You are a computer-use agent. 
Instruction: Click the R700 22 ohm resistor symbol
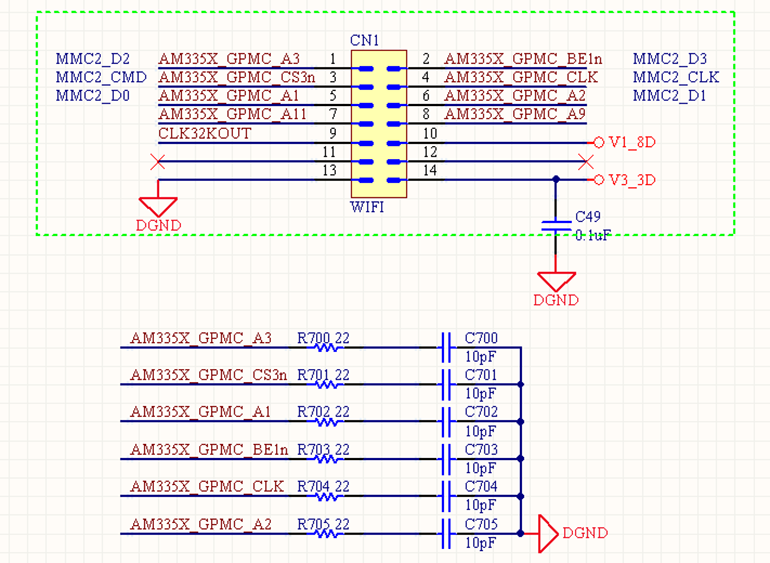coord(326,348)
